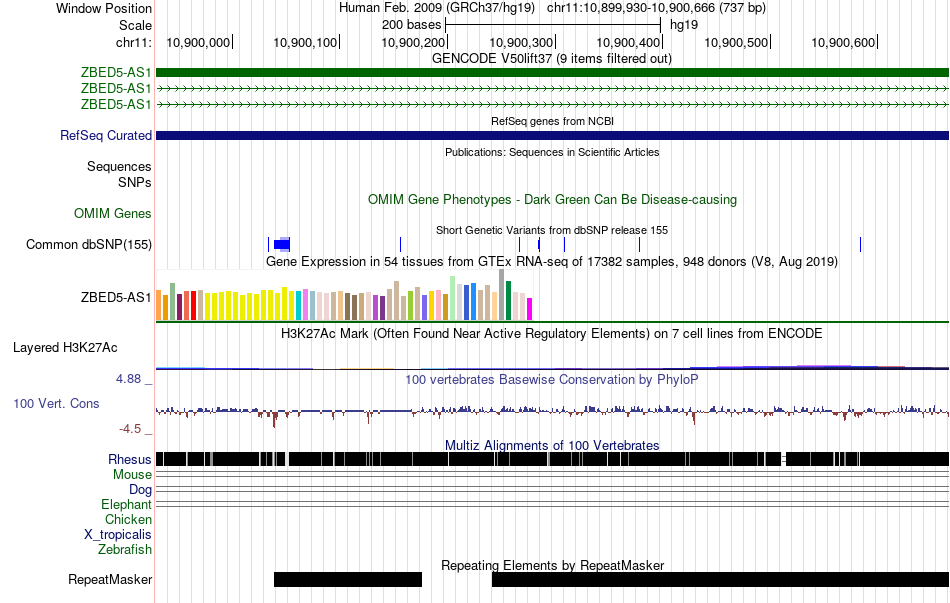The image size is (950, 603).
Task: Click the 10,900,300 ruler position
Action: 522,42
